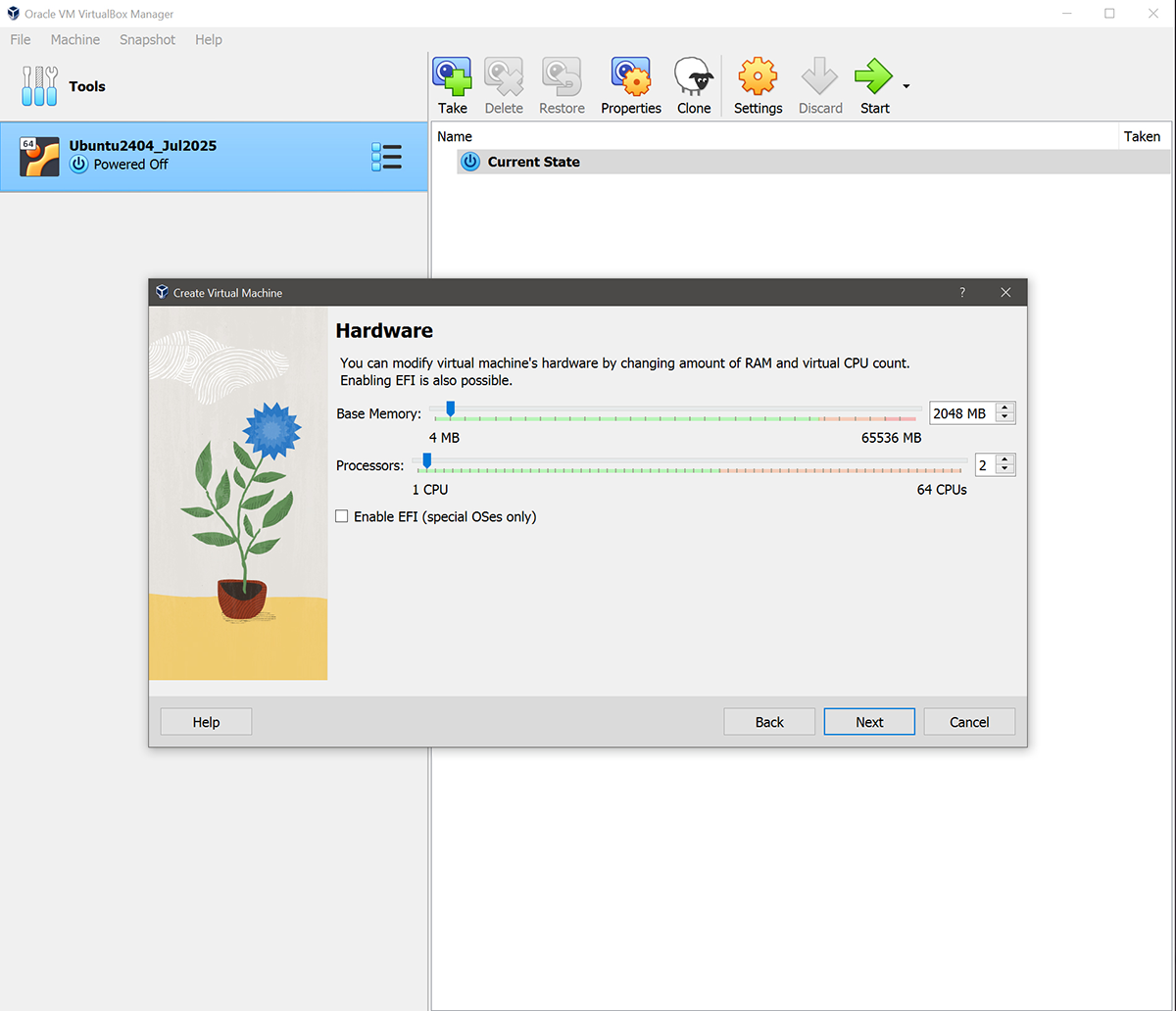Click the Tools icon in the sidebar
1176x1011 pixels.
39,86
